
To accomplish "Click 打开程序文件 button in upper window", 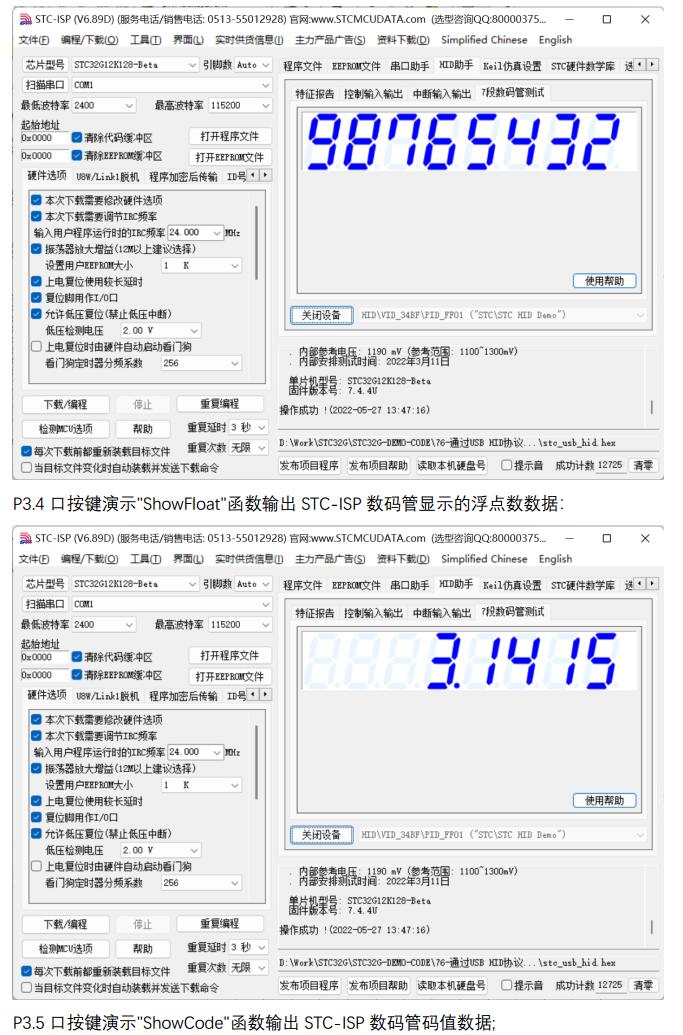I will pos(229,137).
